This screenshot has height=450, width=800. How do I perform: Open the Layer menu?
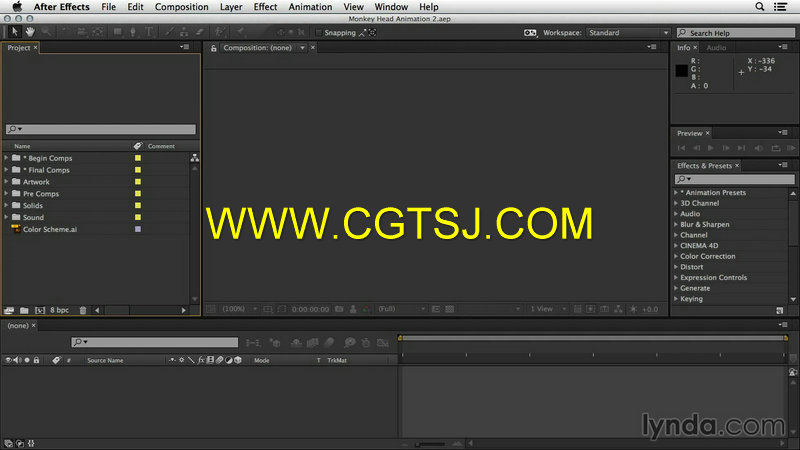(x=231, y=7)
